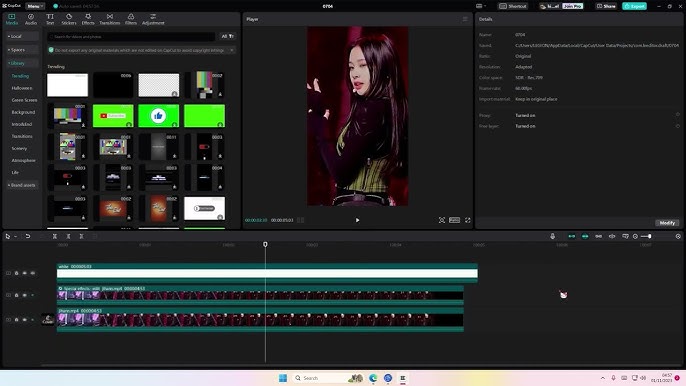Open the Audio tab
Screen dimensions: 686x386
point(31,19)
